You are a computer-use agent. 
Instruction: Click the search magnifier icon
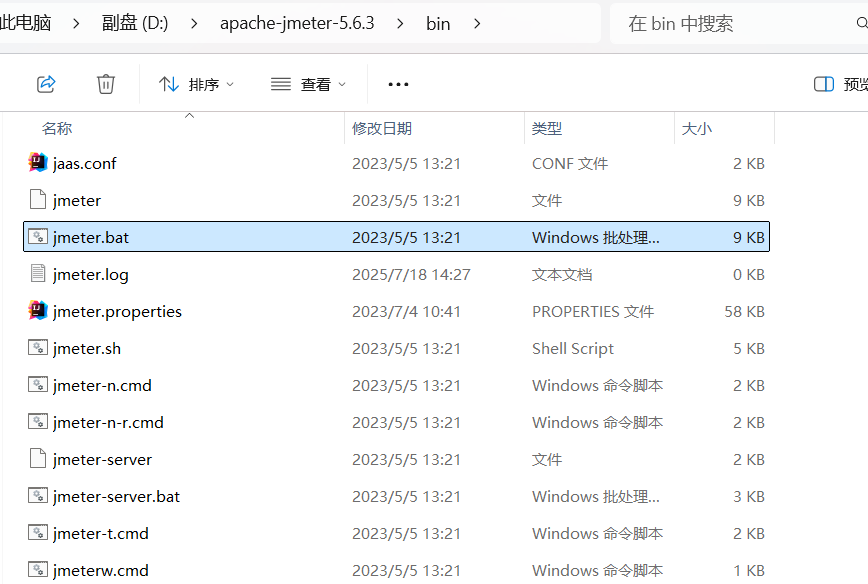(x=861, y=23)
